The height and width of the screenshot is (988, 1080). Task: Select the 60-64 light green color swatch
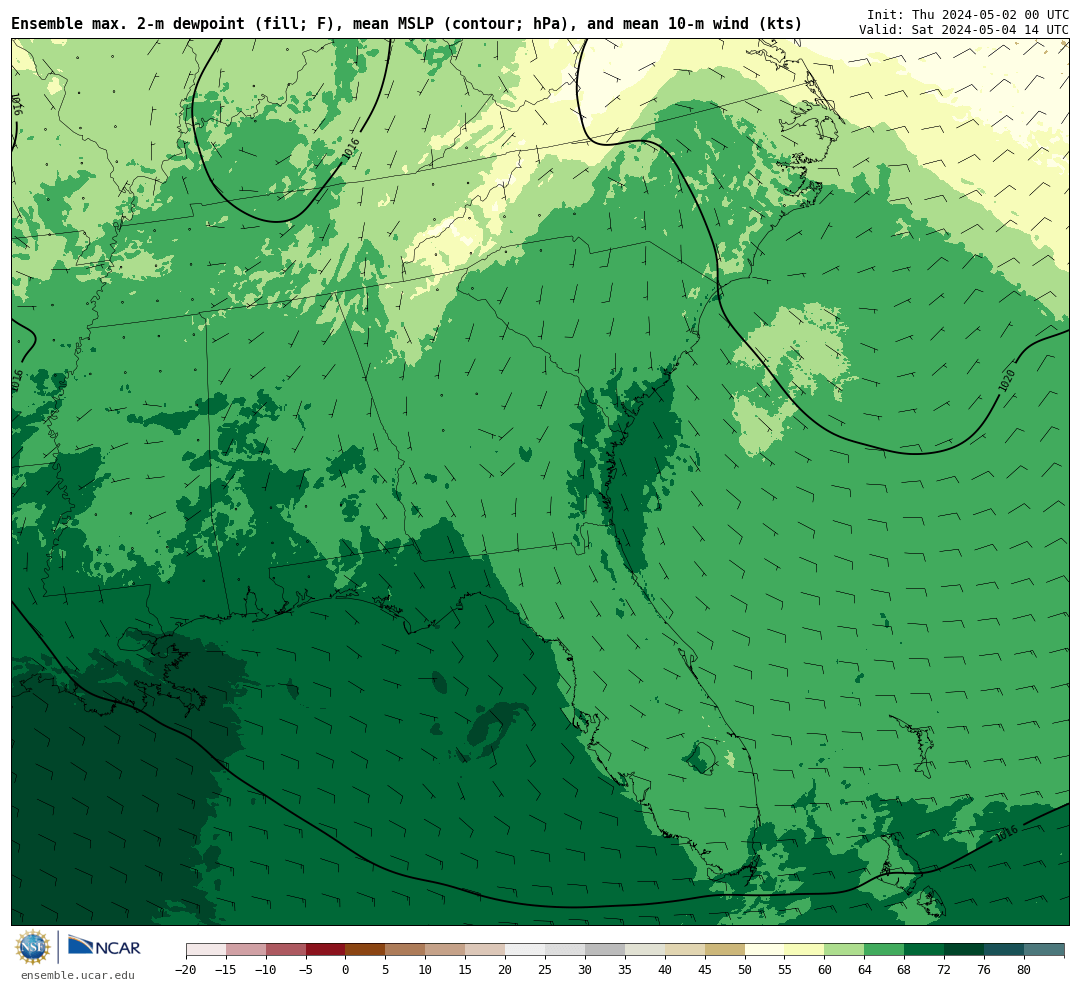tap(844, 950)
